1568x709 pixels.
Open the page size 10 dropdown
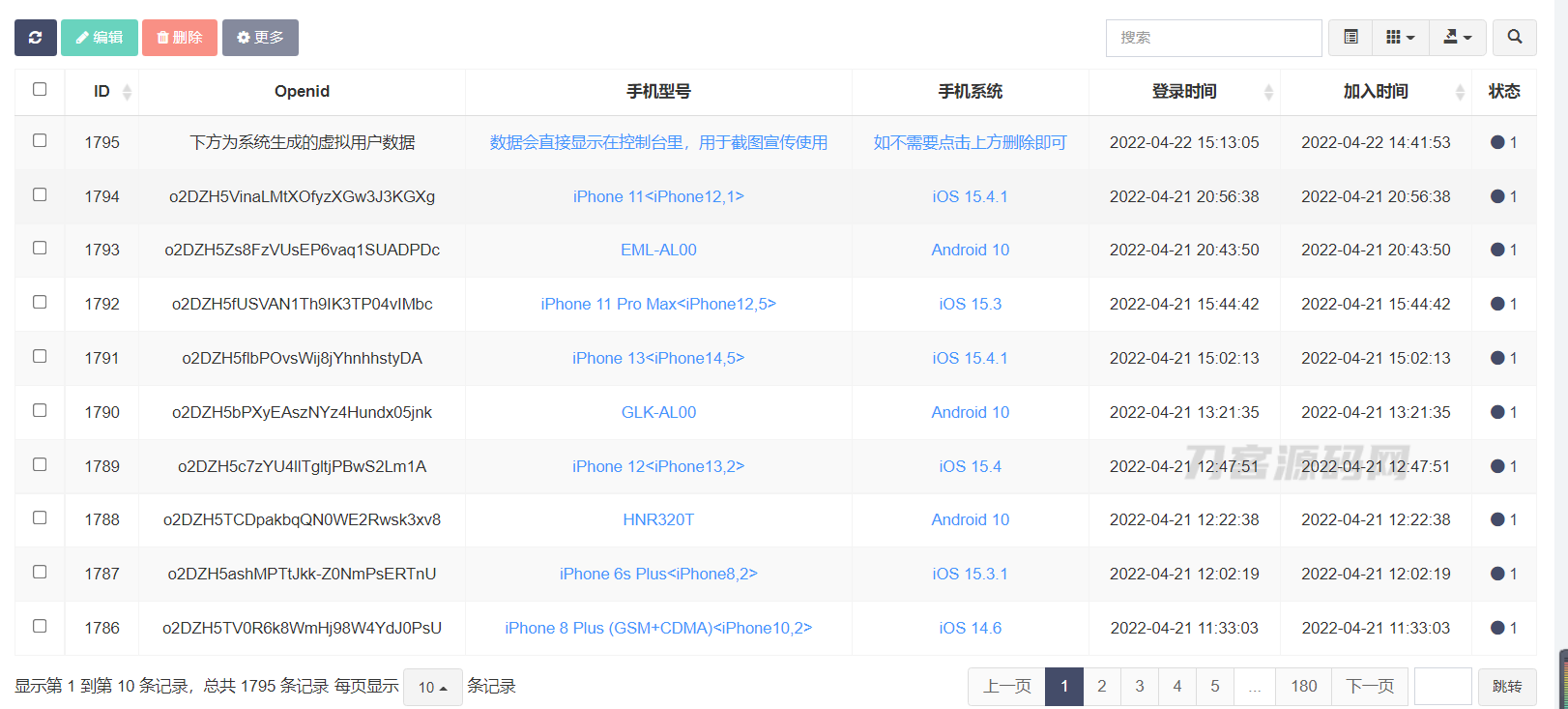[432, 687]
